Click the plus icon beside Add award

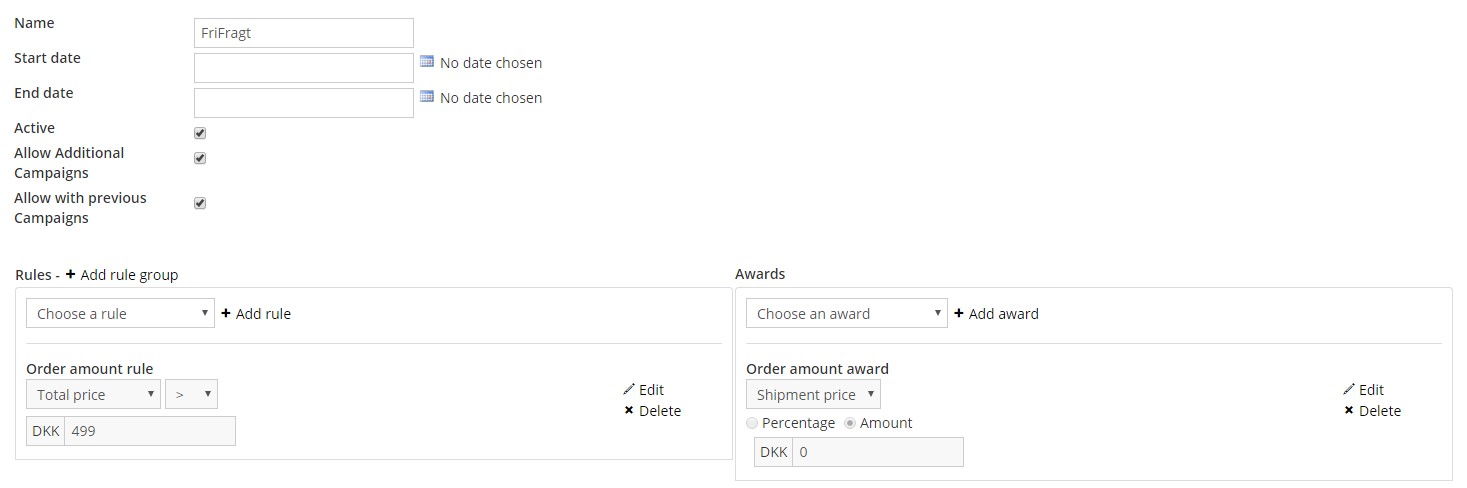click(959, 313)
